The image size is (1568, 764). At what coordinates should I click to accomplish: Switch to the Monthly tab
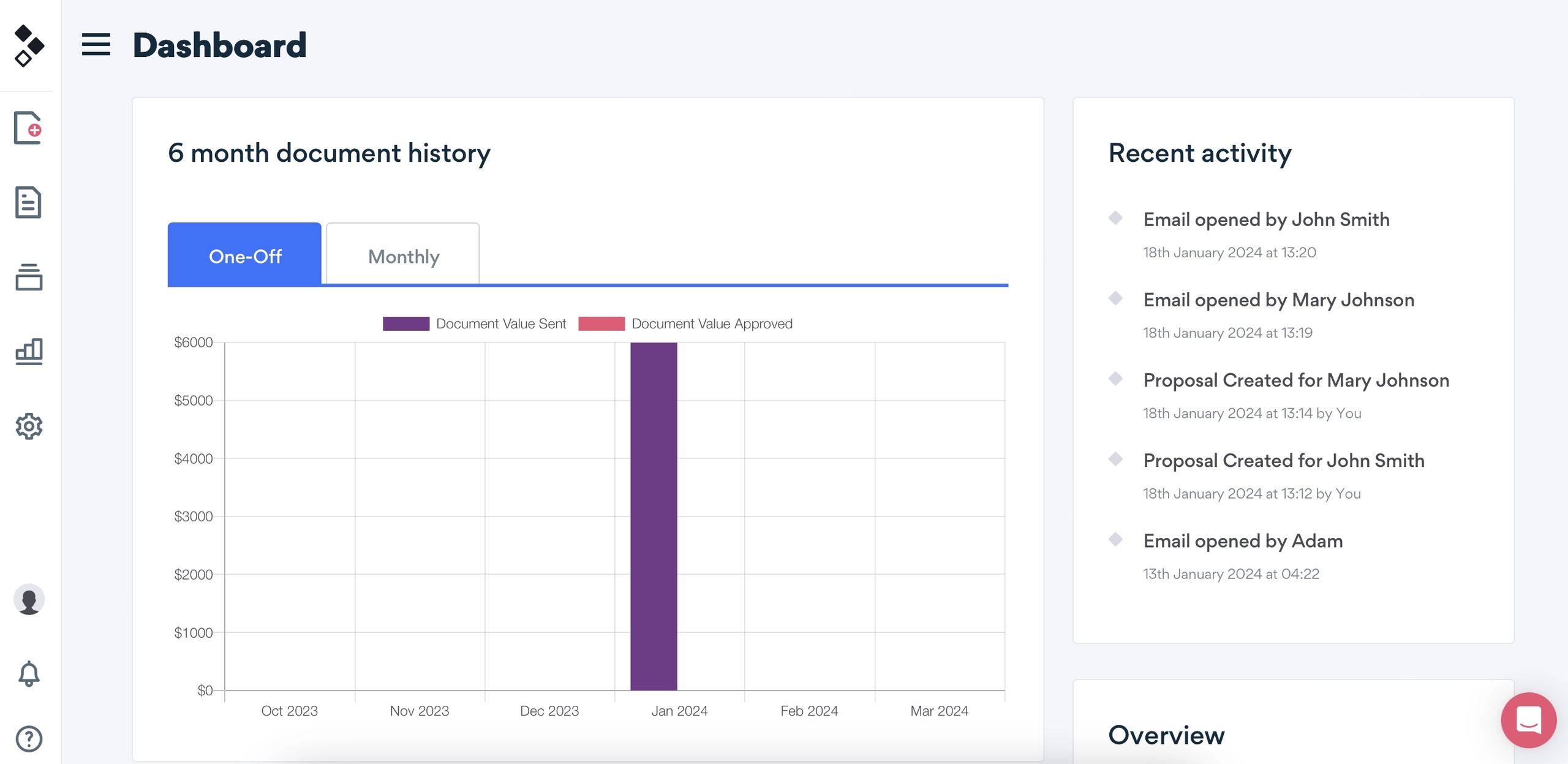pyautogui.click(x=403, y=255)
